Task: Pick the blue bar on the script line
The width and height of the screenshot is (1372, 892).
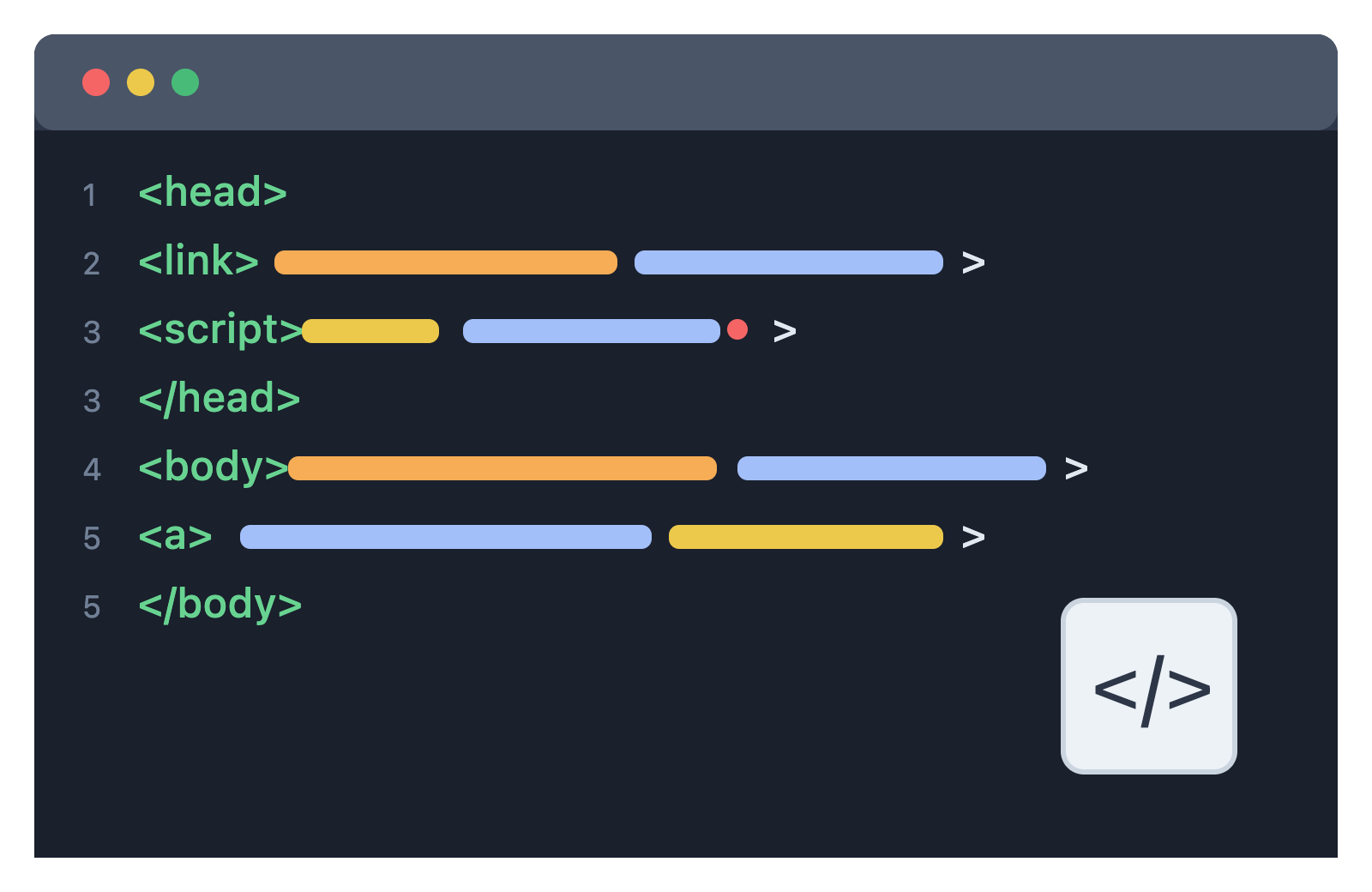Action: tap(592, 331)
